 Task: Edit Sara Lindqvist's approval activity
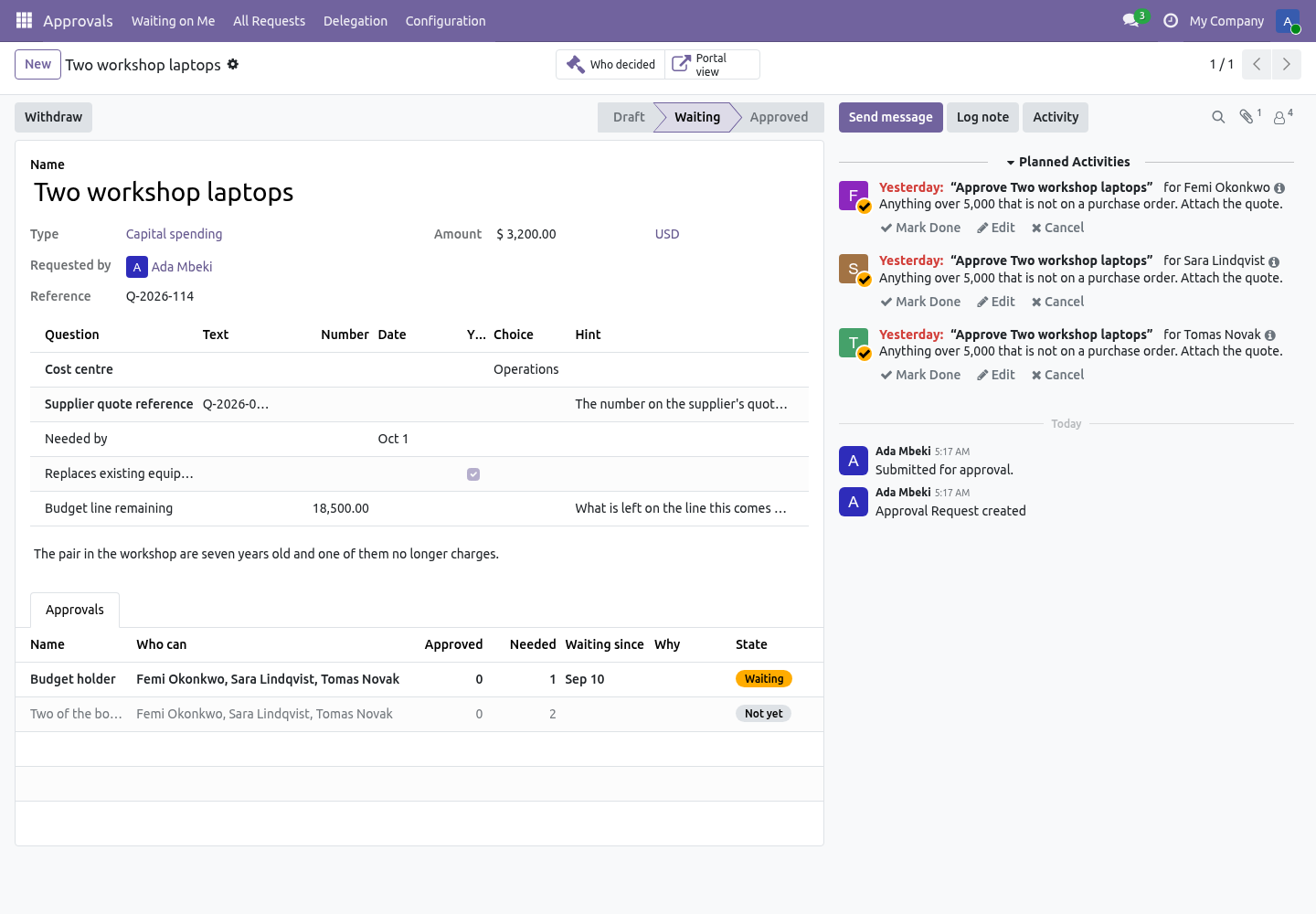click(996, 302)
